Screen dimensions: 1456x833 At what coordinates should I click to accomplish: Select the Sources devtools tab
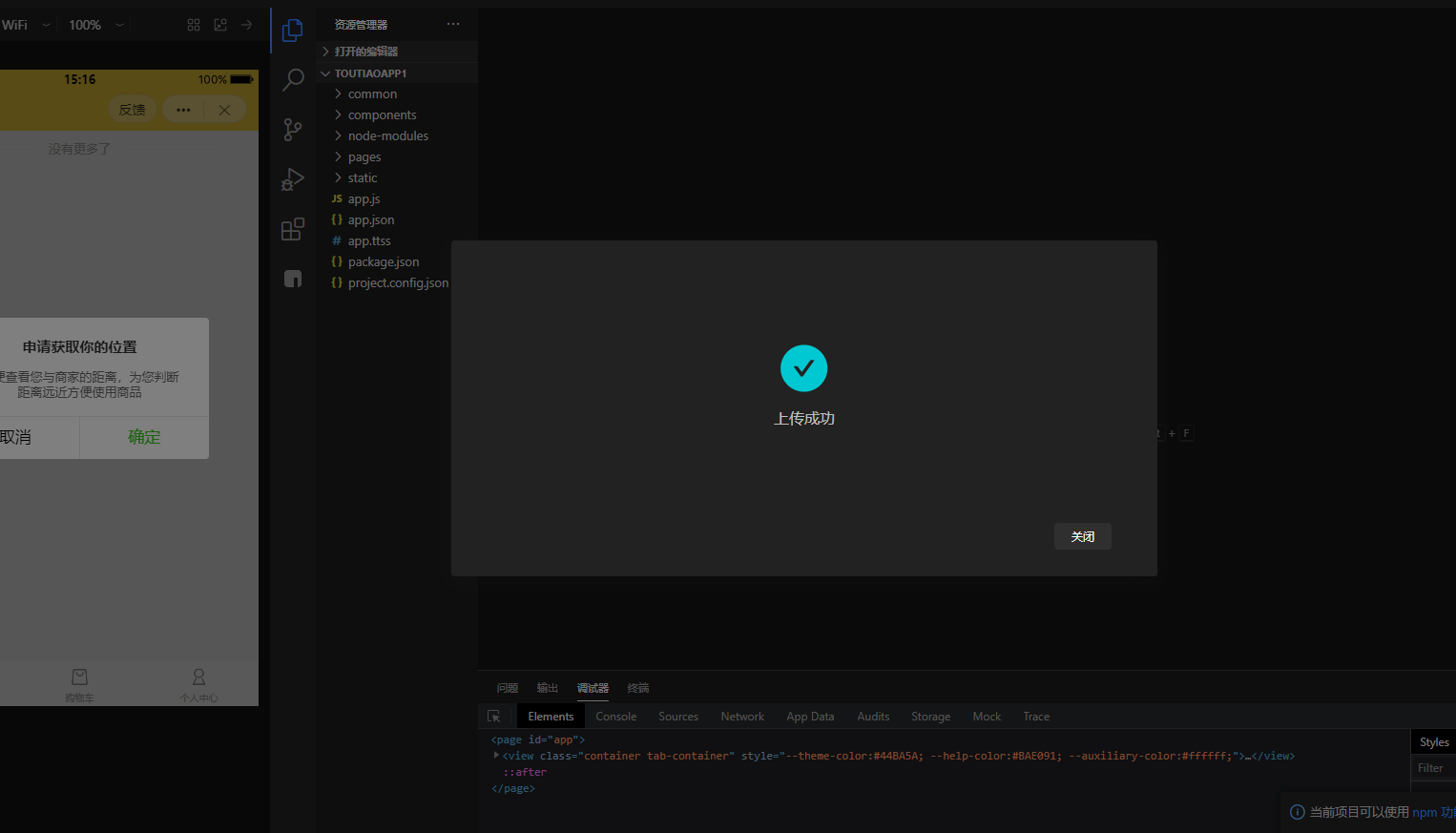pyautogui.click(x=678, y=717)
